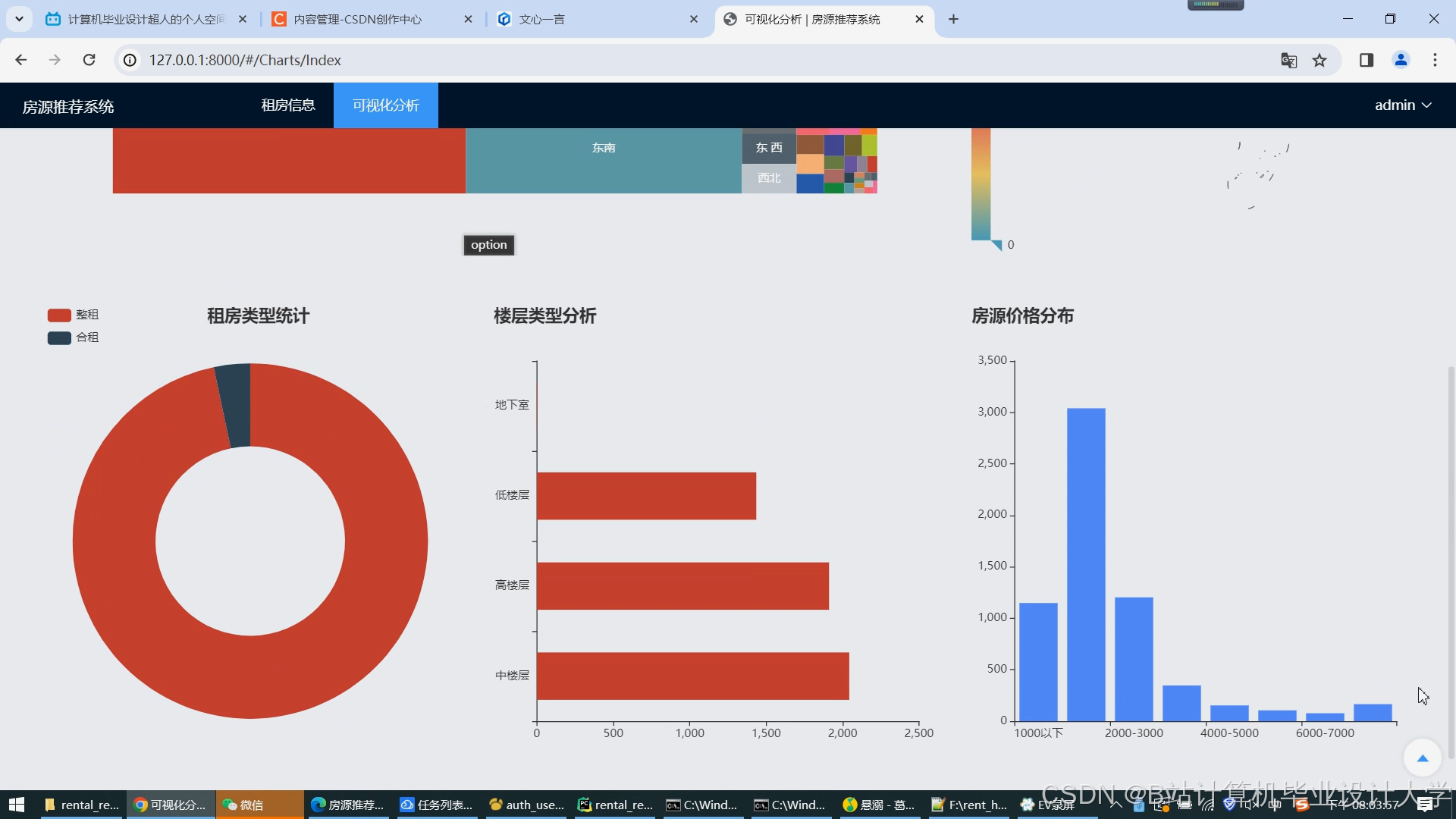Viewport: 1456px width, 819px height.
Task: Bookmark this page with star icon
Action: (1319, 60)
